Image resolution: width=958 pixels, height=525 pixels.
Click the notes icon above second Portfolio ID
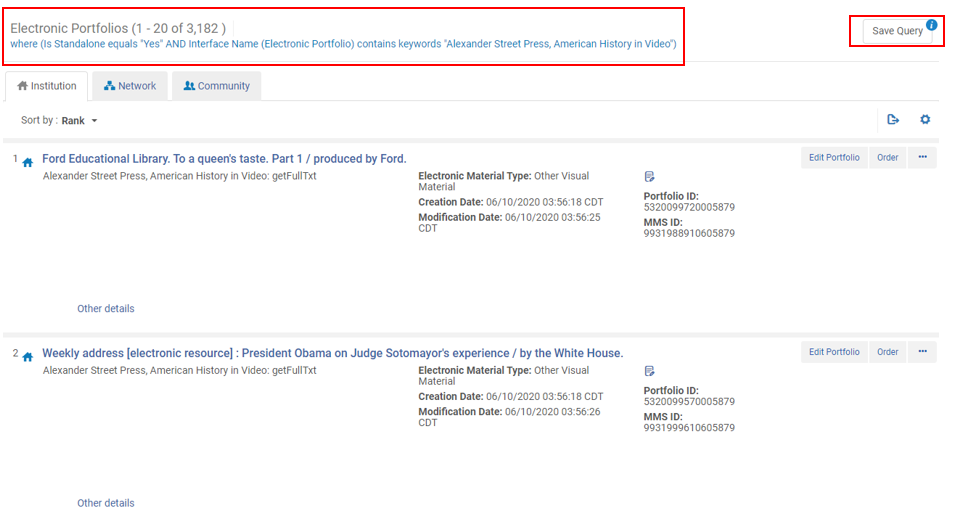(x=650, y=371)
